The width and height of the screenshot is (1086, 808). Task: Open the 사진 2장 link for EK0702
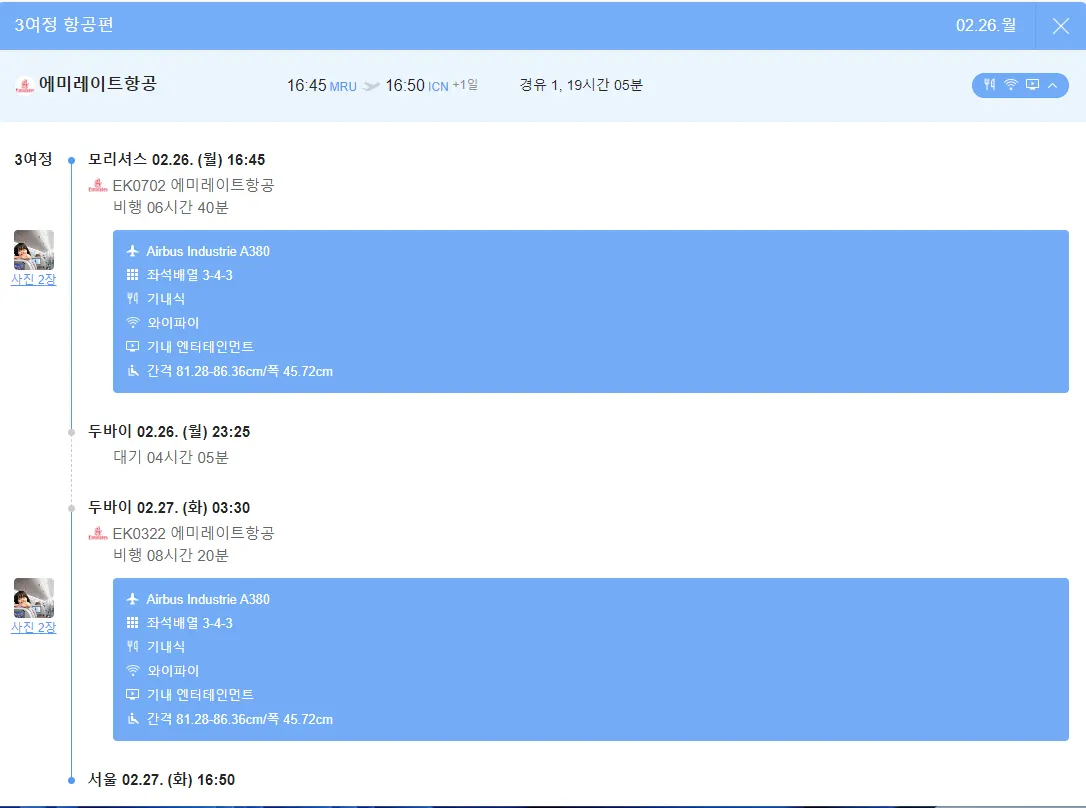point(33,280)
